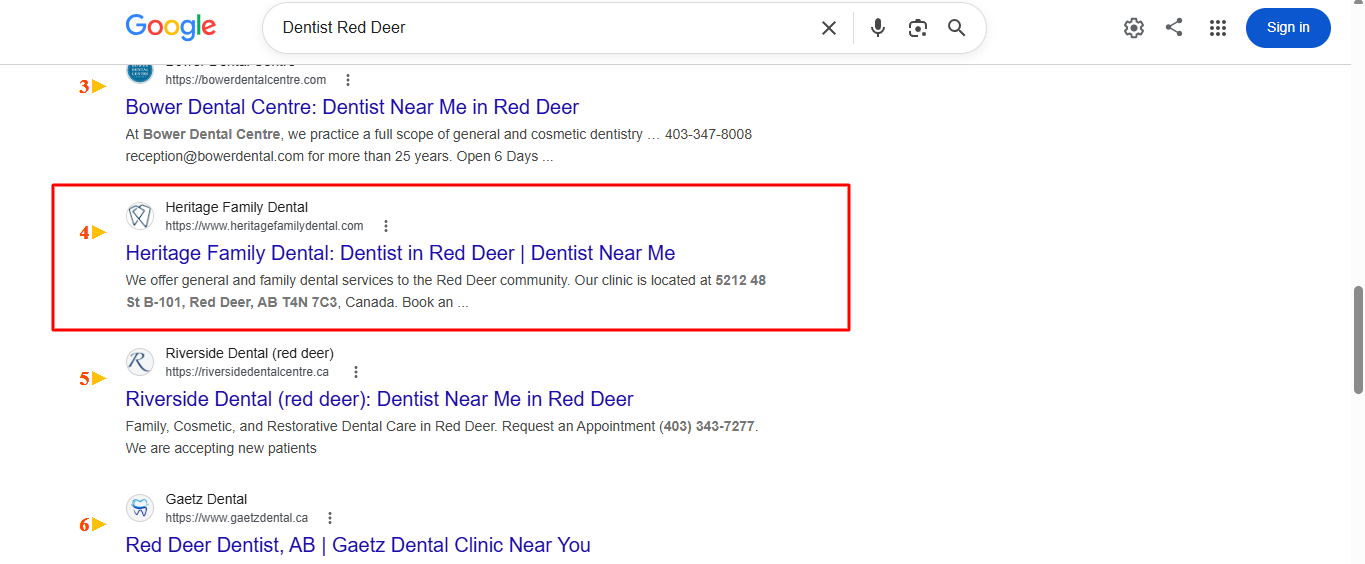Open more options for Bower Dental Centre result
This screenshot has width=1365, height=564.
[347, 80]
